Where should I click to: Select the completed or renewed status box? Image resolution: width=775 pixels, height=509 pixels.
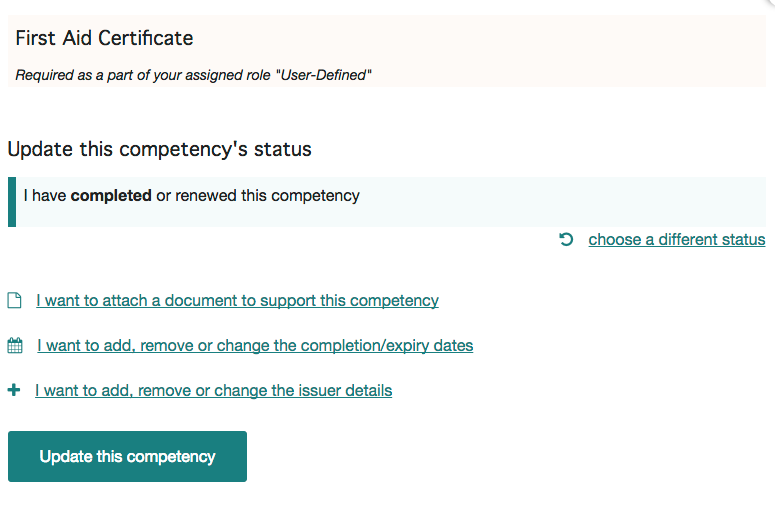tap(387, 202)
